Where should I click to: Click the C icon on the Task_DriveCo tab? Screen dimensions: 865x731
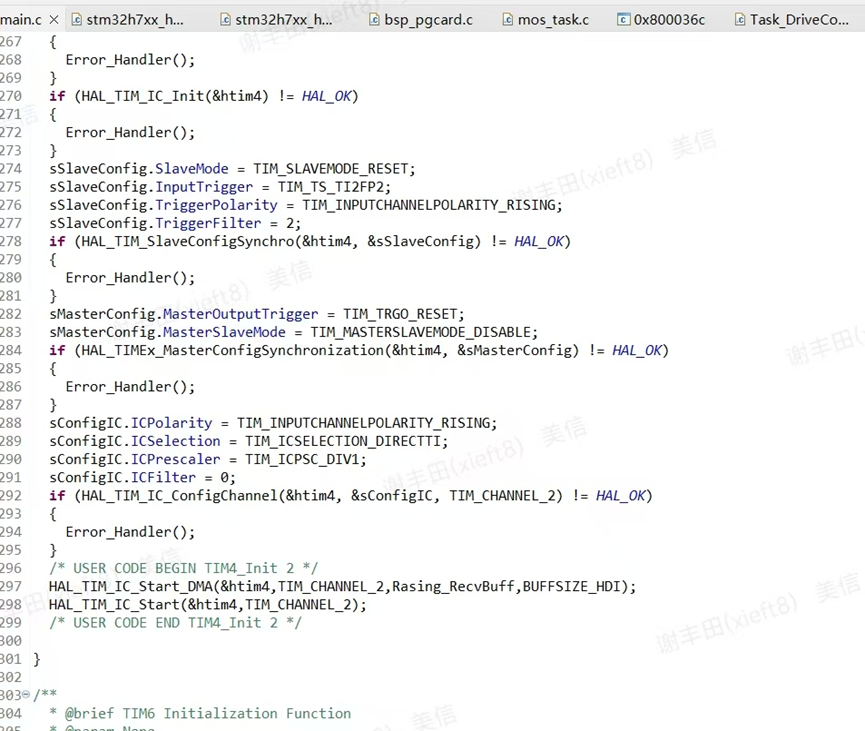coord(738,19)
